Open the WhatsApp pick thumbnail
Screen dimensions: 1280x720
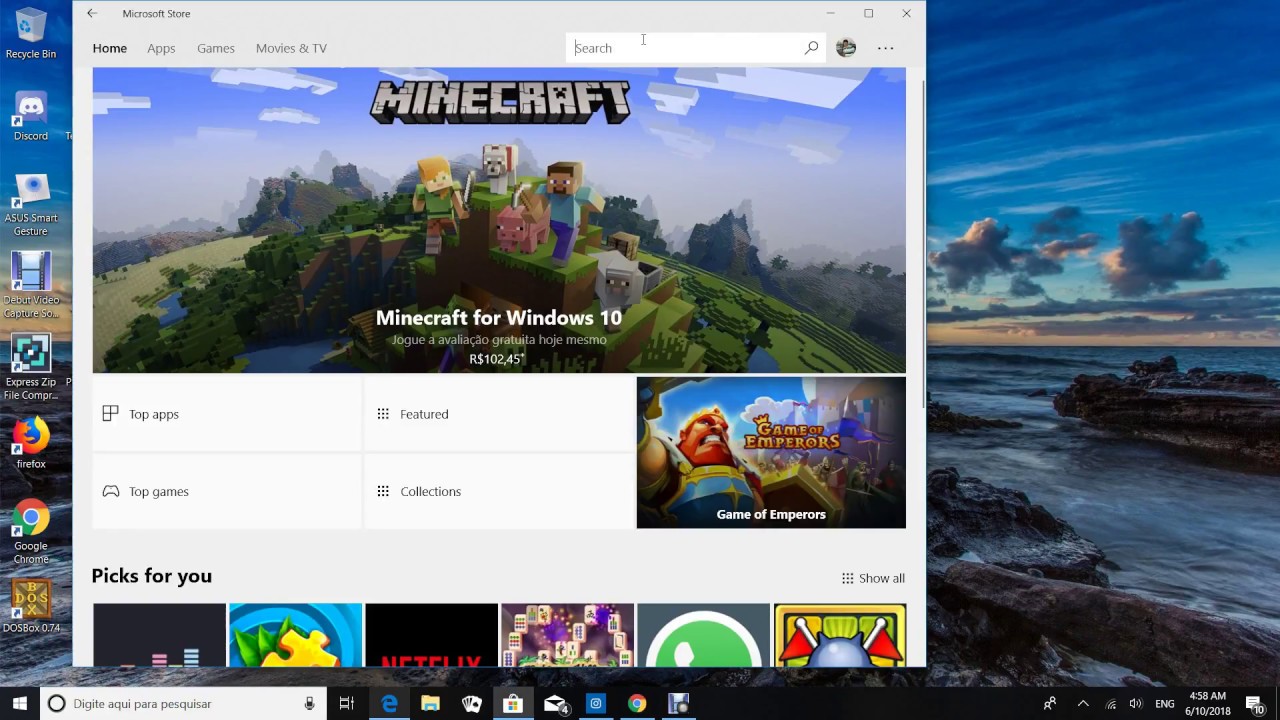pyautogui.click(x=703, y=635)
